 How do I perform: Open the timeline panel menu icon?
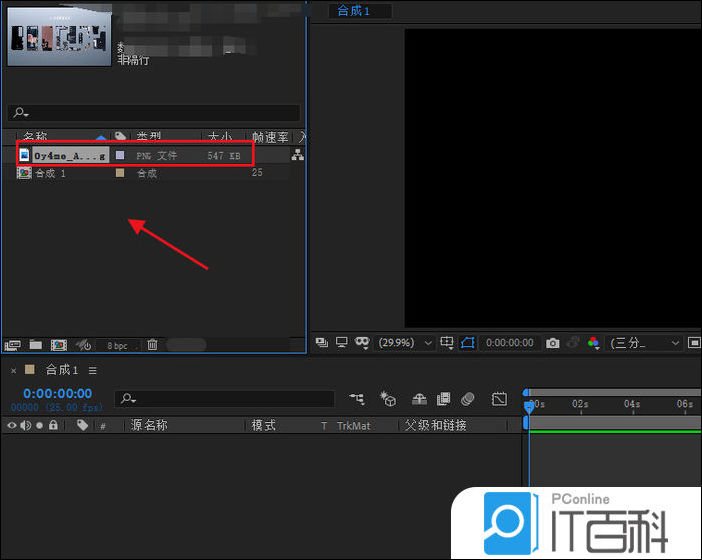(93, 371)
